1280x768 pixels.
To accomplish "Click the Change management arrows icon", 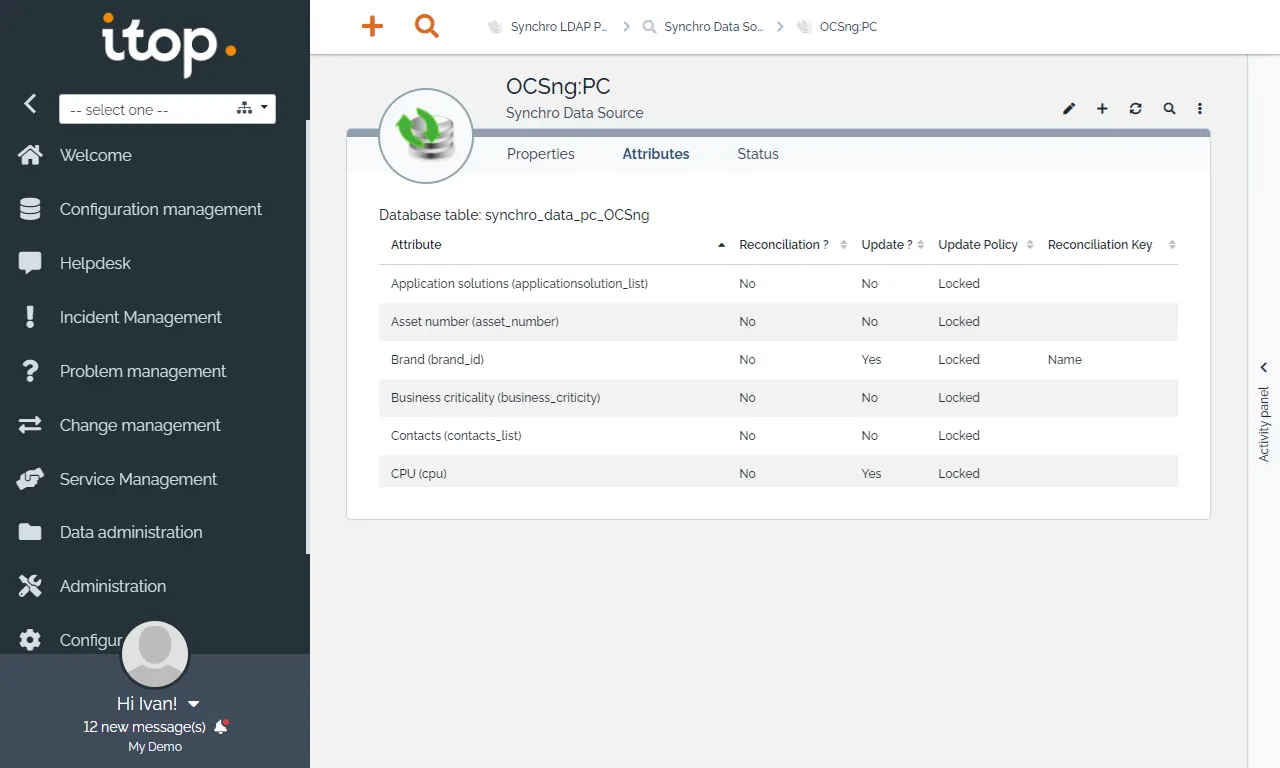I will 30,425.
